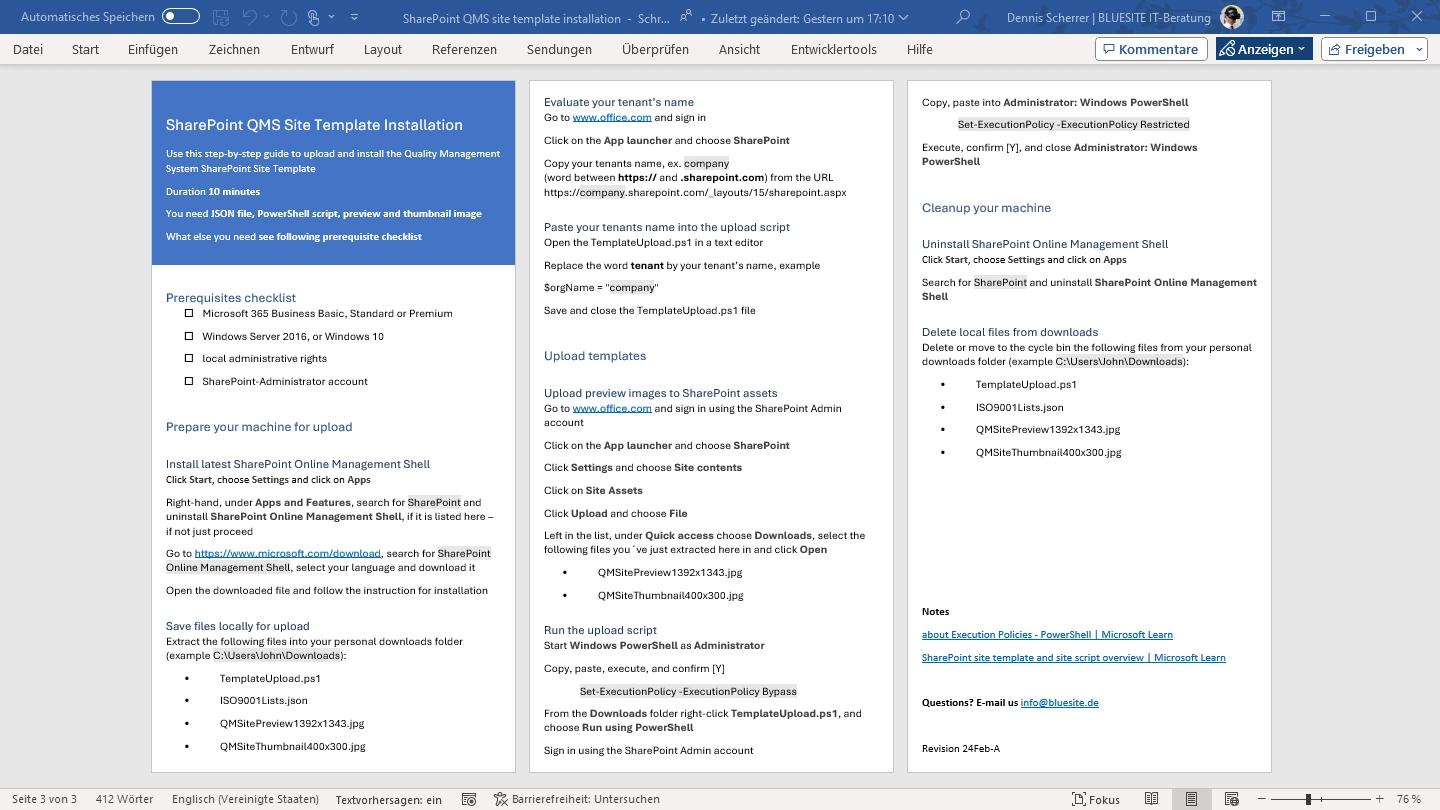Open the ribbon display options icon
This screenshot has width=1440, height=810.
point(1277,17)
